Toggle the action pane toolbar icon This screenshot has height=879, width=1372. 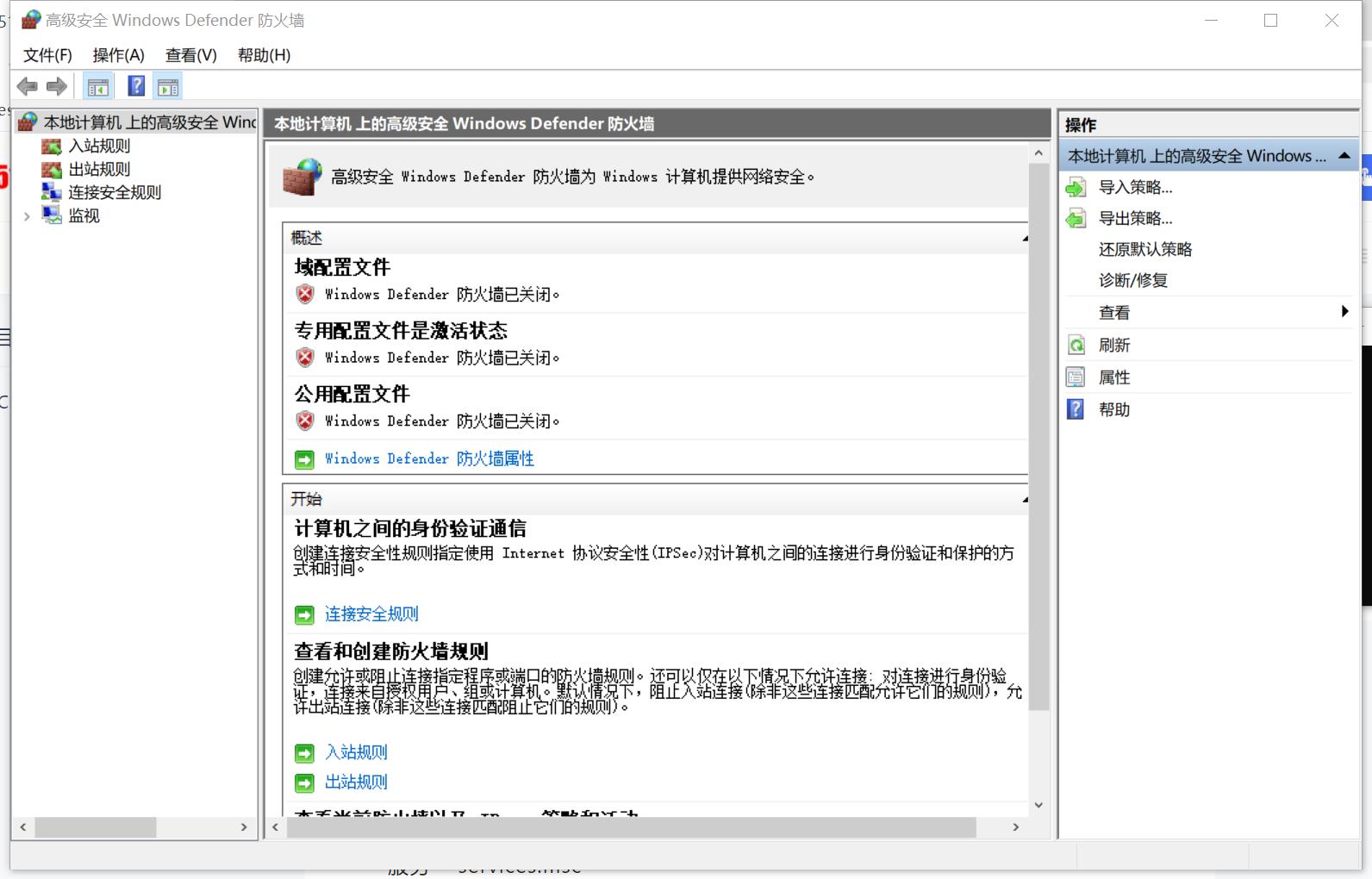point(168,86)
